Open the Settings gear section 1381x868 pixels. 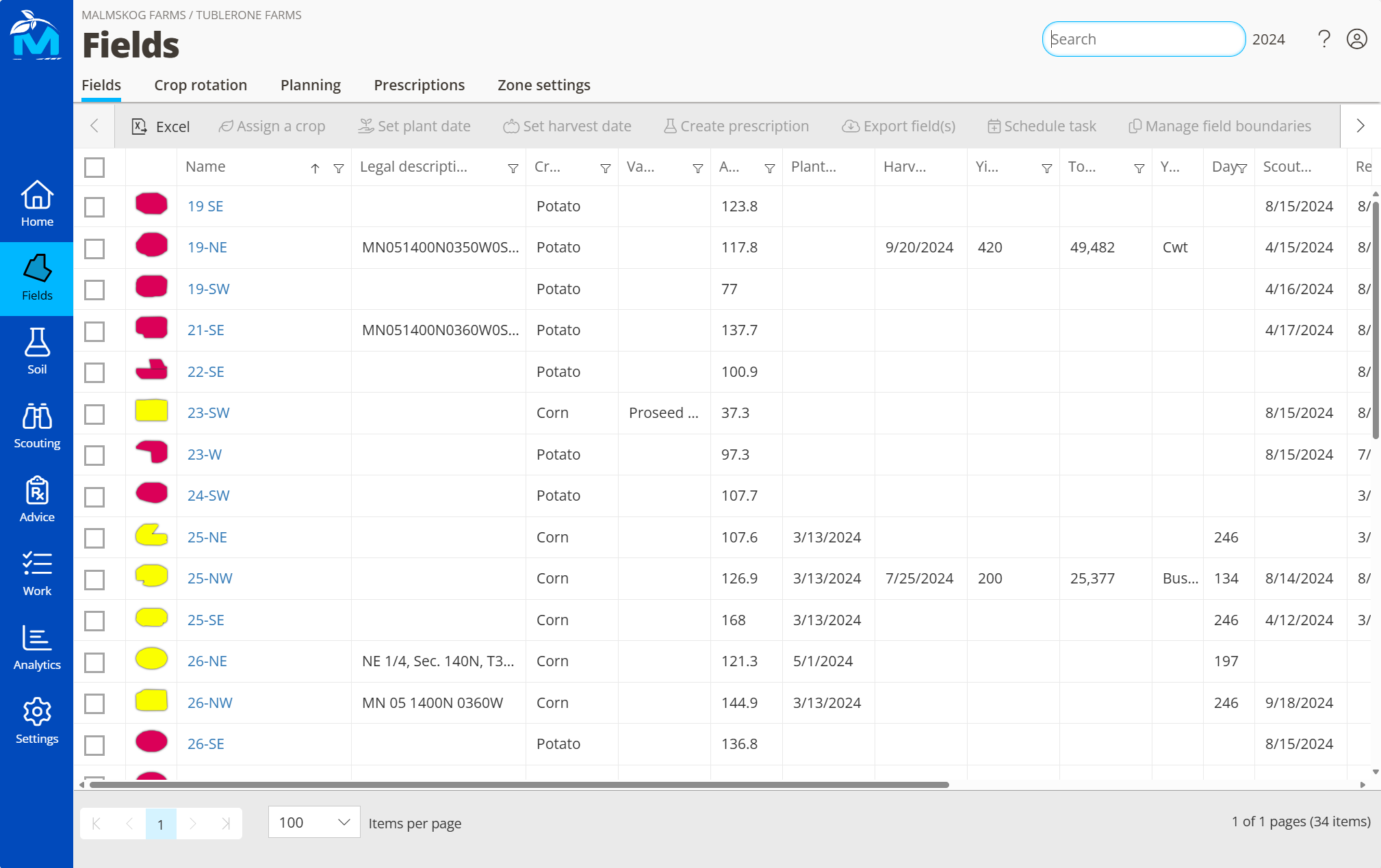tap(37, 721)
